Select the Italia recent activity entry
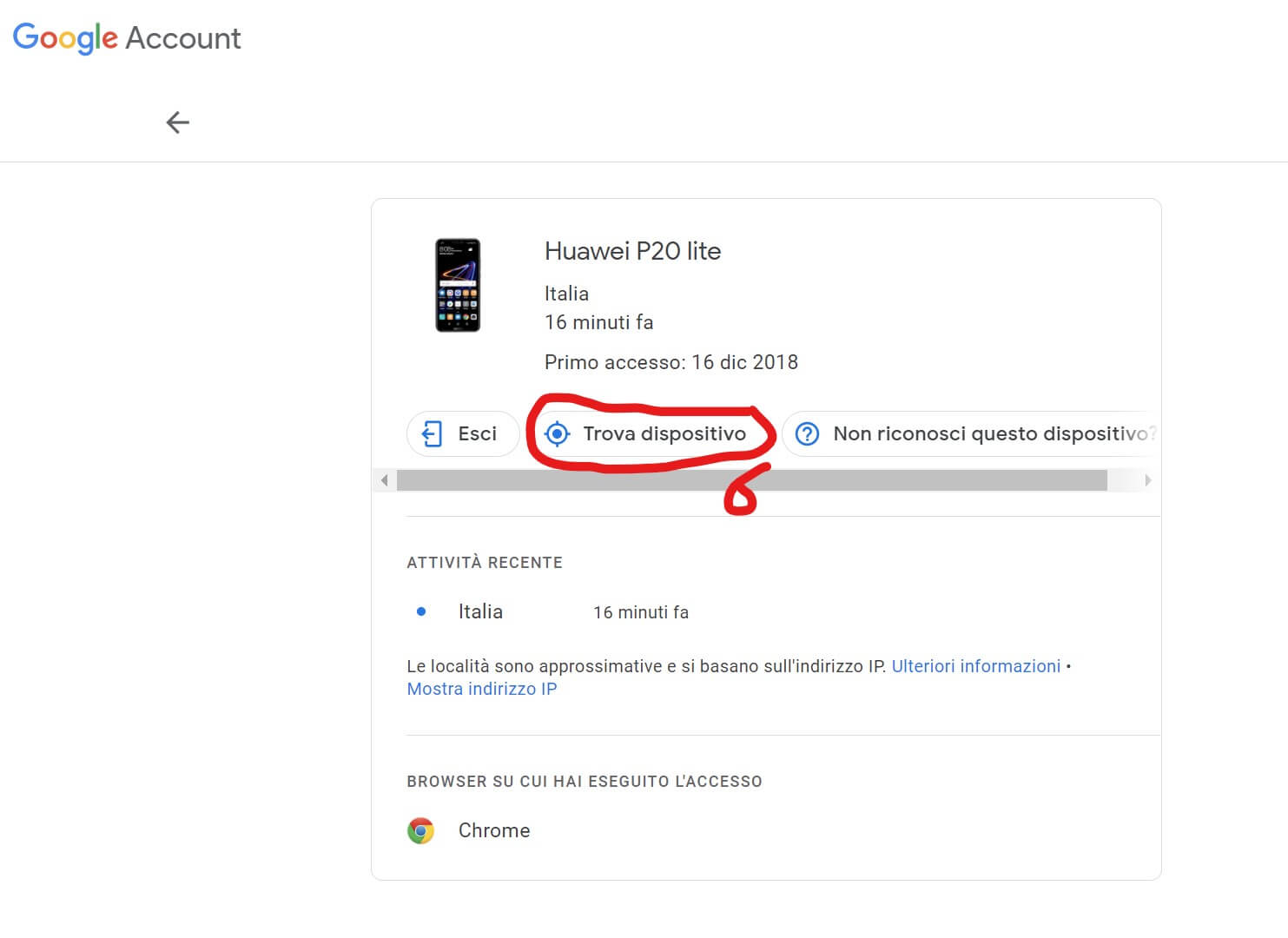 480,611
